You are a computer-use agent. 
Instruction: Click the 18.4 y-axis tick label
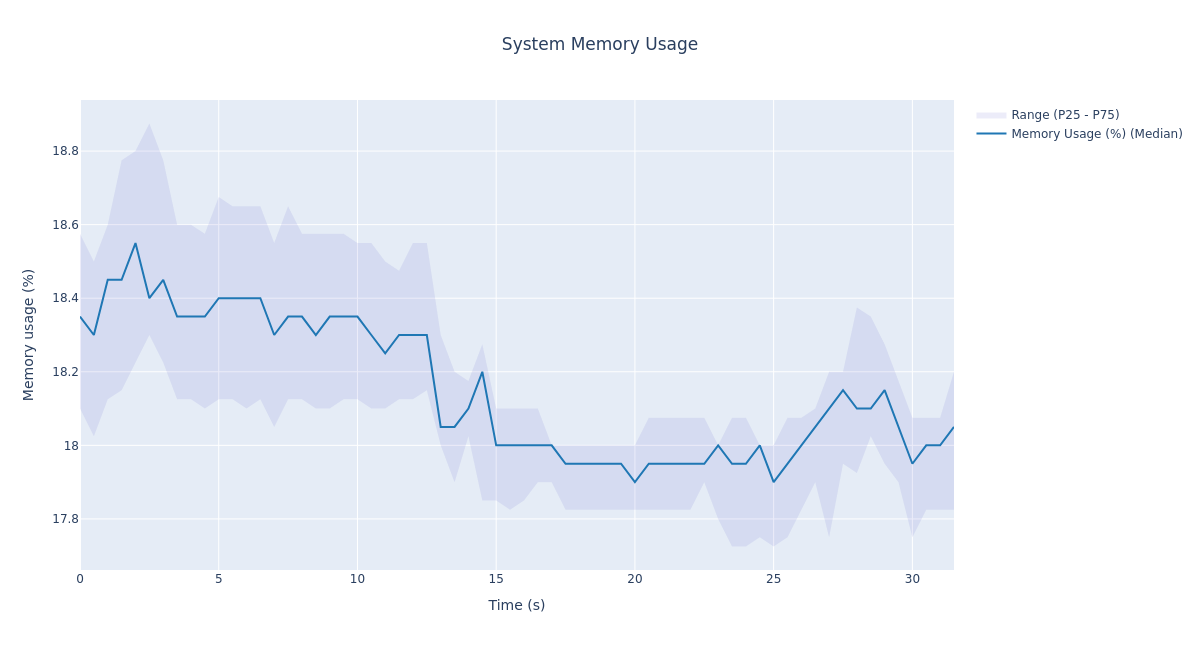(x=65, y=298)
